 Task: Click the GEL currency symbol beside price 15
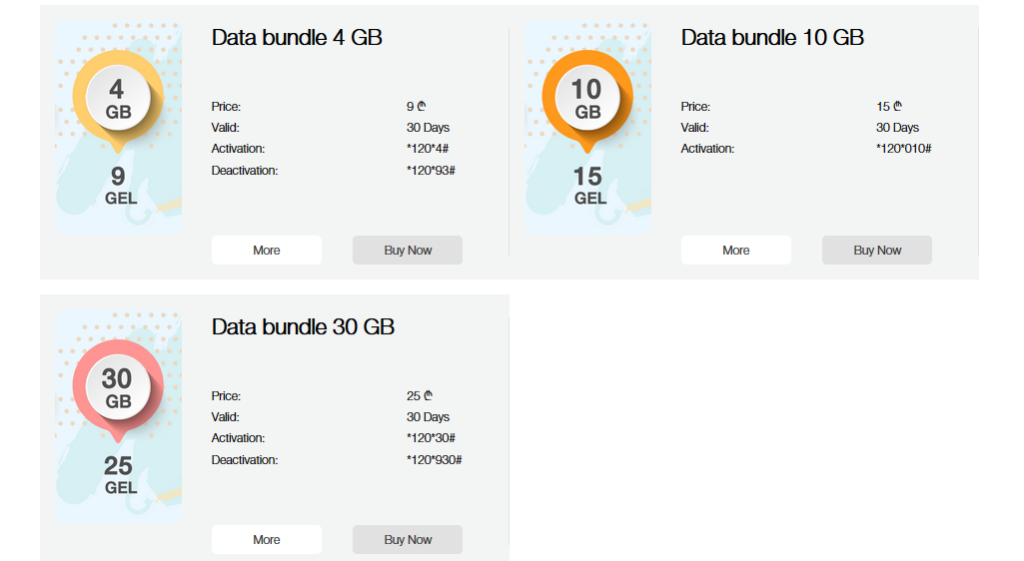[x=898, y=106]
